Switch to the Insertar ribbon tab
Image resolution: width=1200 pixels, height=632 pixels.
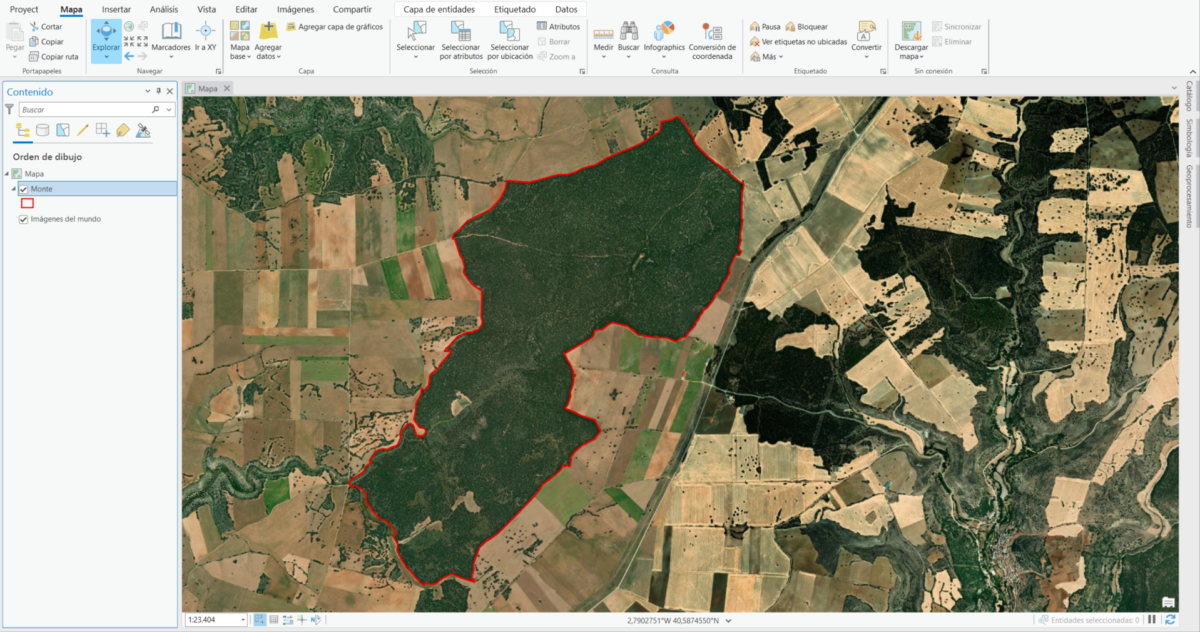coord(116,9)
